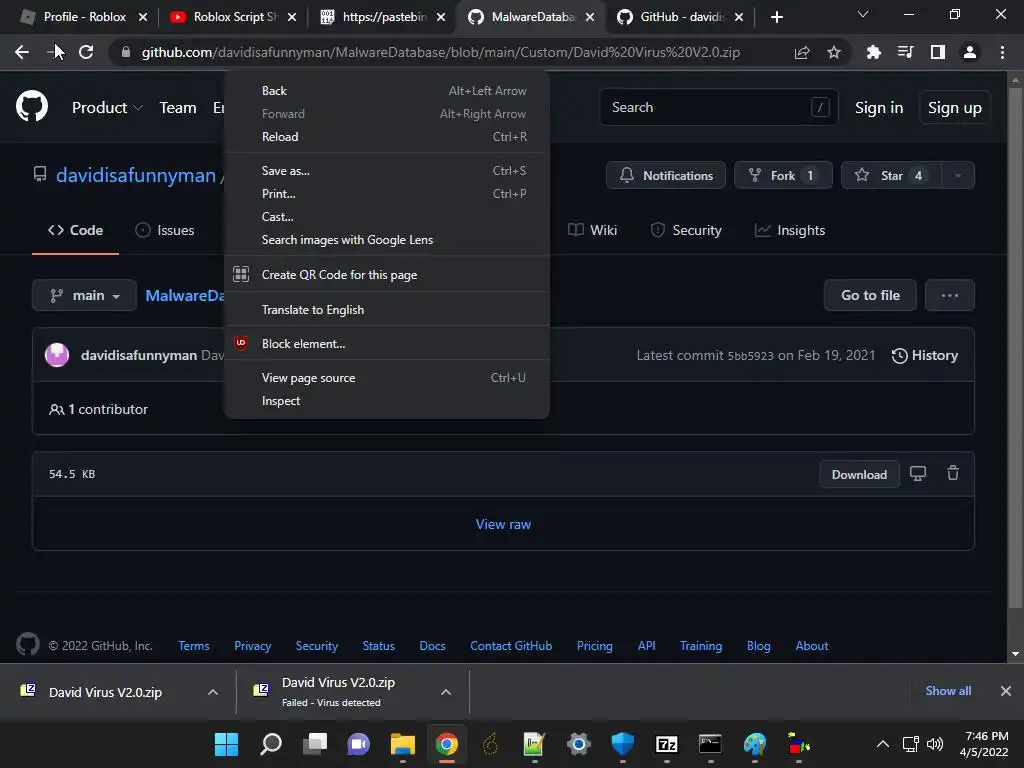Choose Search images with Google Lens
This screenshot has height=768, width=1024.
pos(387,240)
